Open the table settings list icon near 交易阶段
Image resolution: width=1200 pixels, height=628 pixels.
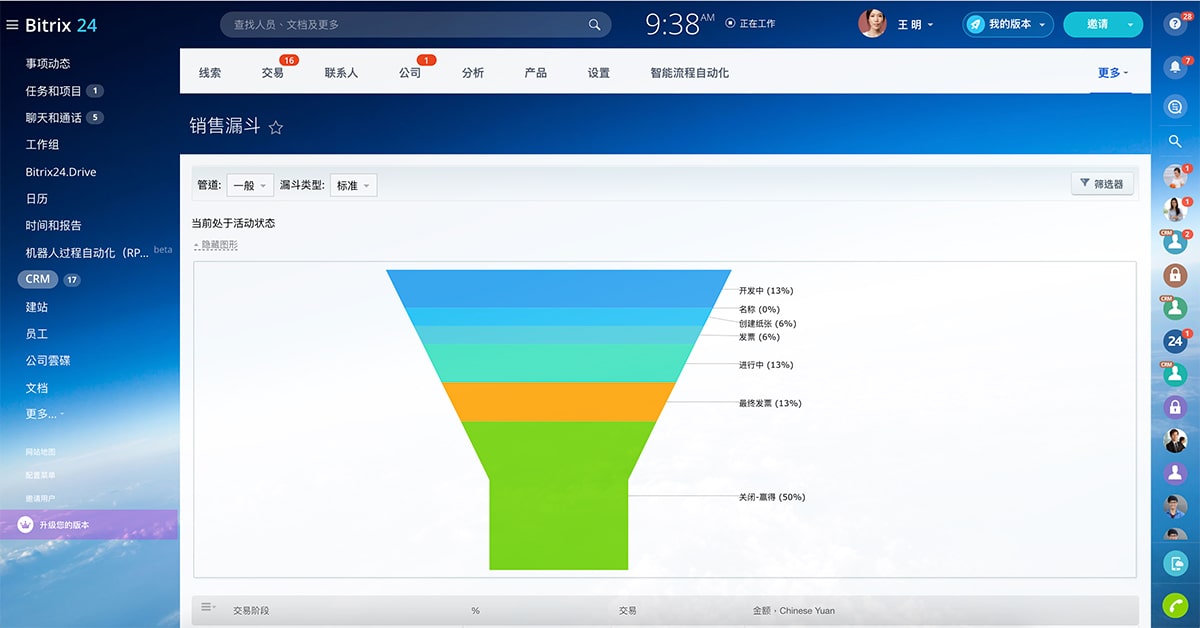tap(208, 607)
